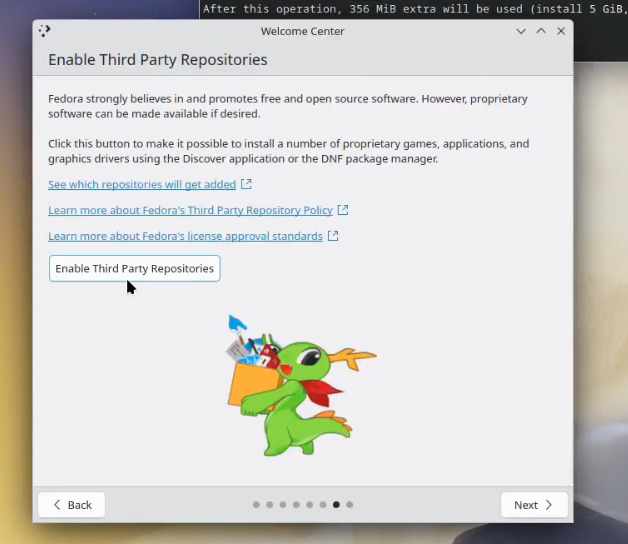628x544 pixels.
Task: Close the Welcome Center window
Action: click(x=561, y=31)
